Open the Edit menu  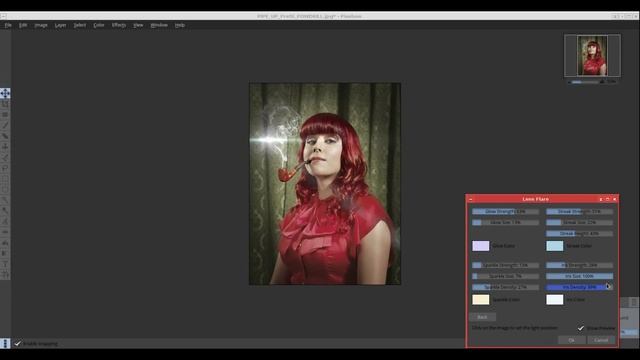pos(23,25)
